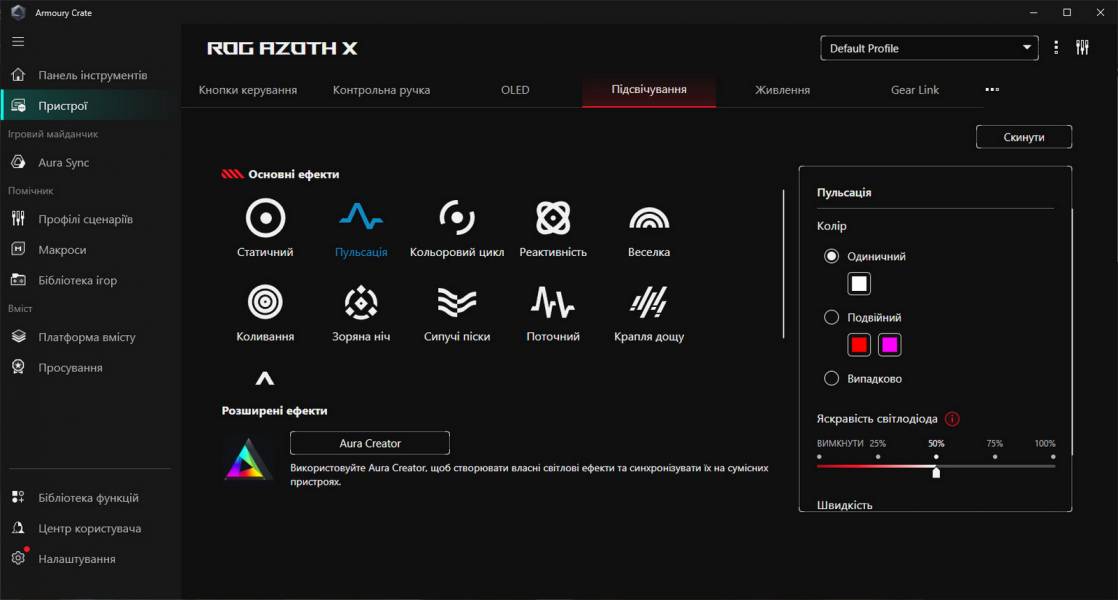The image size is (1118, 600).
Task: Expand the hidden tabs ellipsis menu
Action: coord(992,89)
